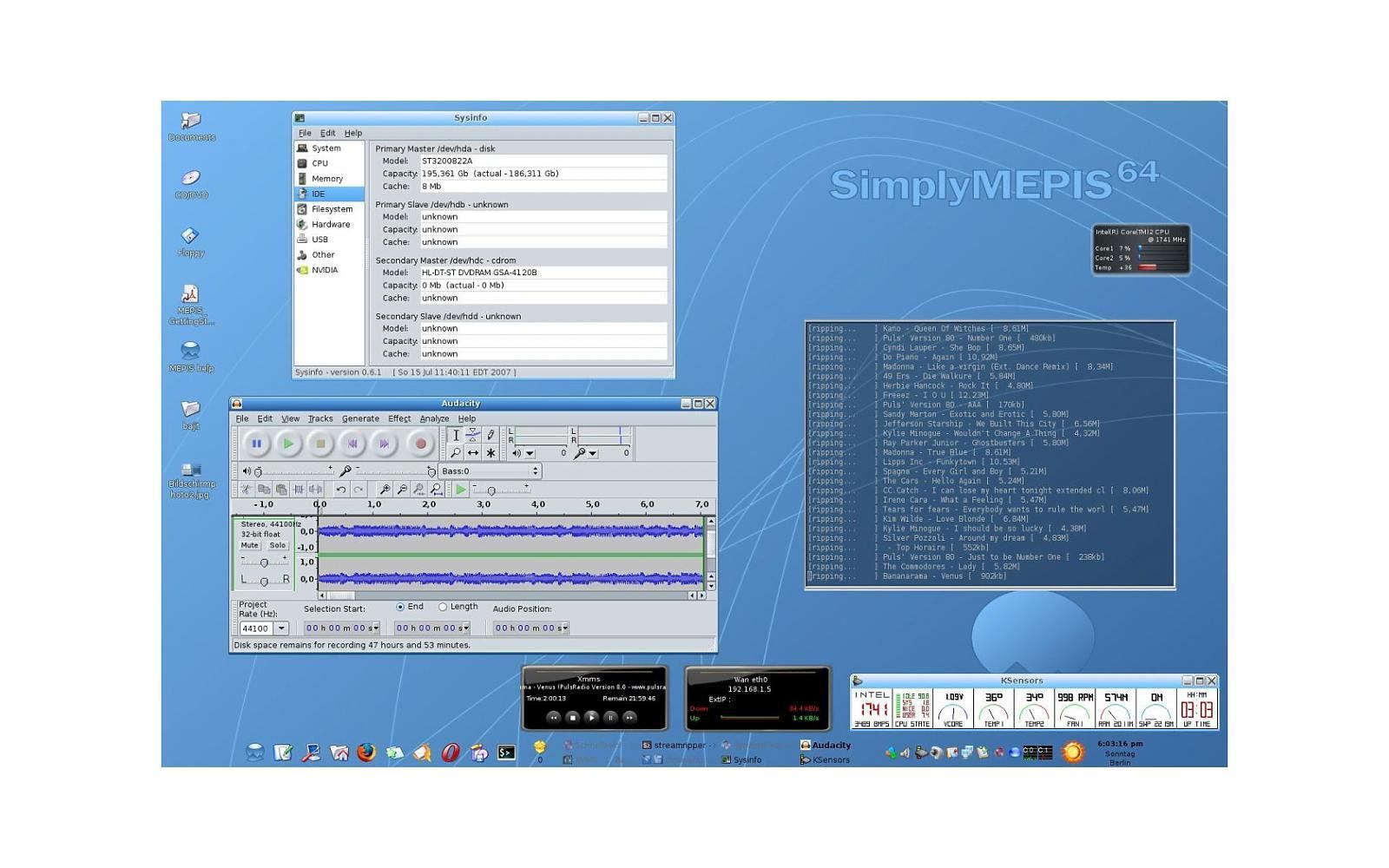This screenshot has width=1389, height=868.
Task: Click the Paste icon in Audacity edit toolbar
Action: [x=281, y=490]
